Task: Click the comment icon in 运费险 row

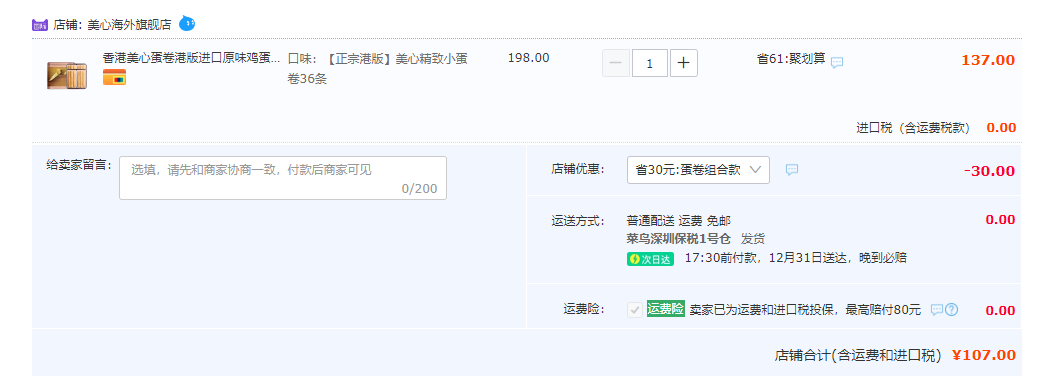Action: tap(937, 310)
